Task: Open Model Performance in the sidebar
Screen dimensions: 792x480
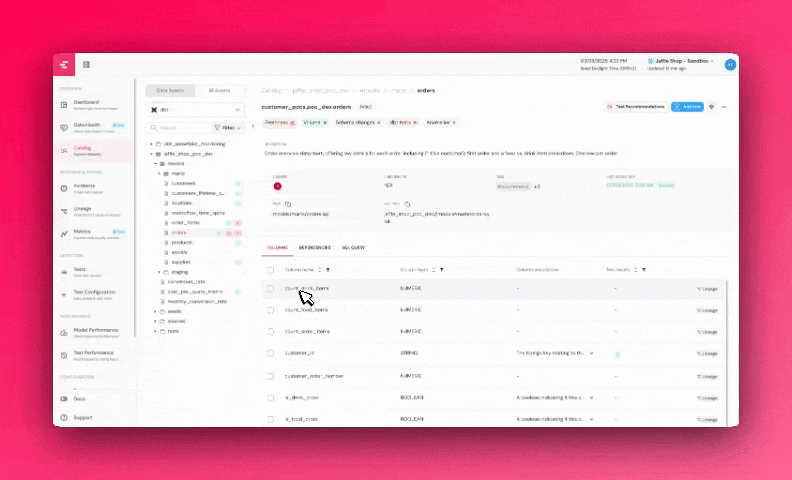Action: [x=93, y=332]
